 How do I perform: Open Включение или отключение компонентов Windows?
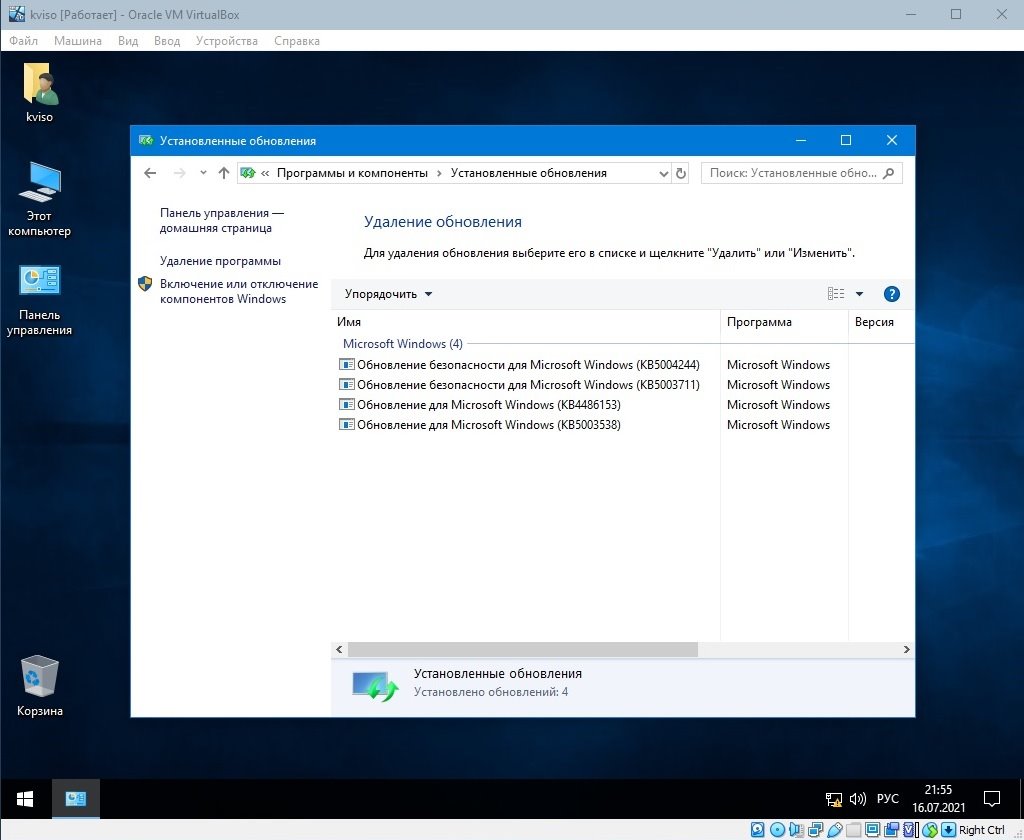[x=238, y=291]
